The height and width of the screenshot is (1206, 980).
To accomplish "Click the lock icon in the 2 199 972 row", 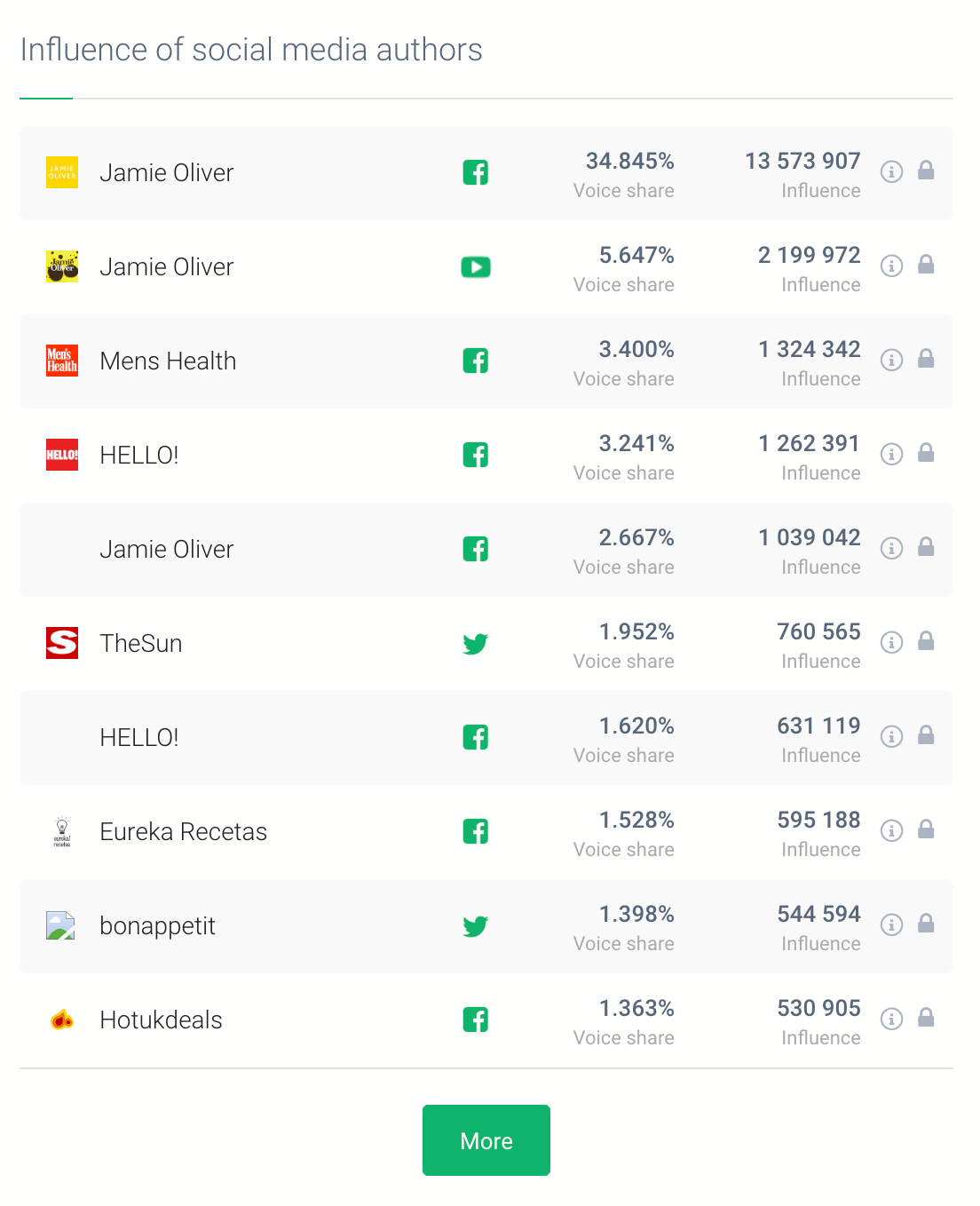I will pos(926,264).
